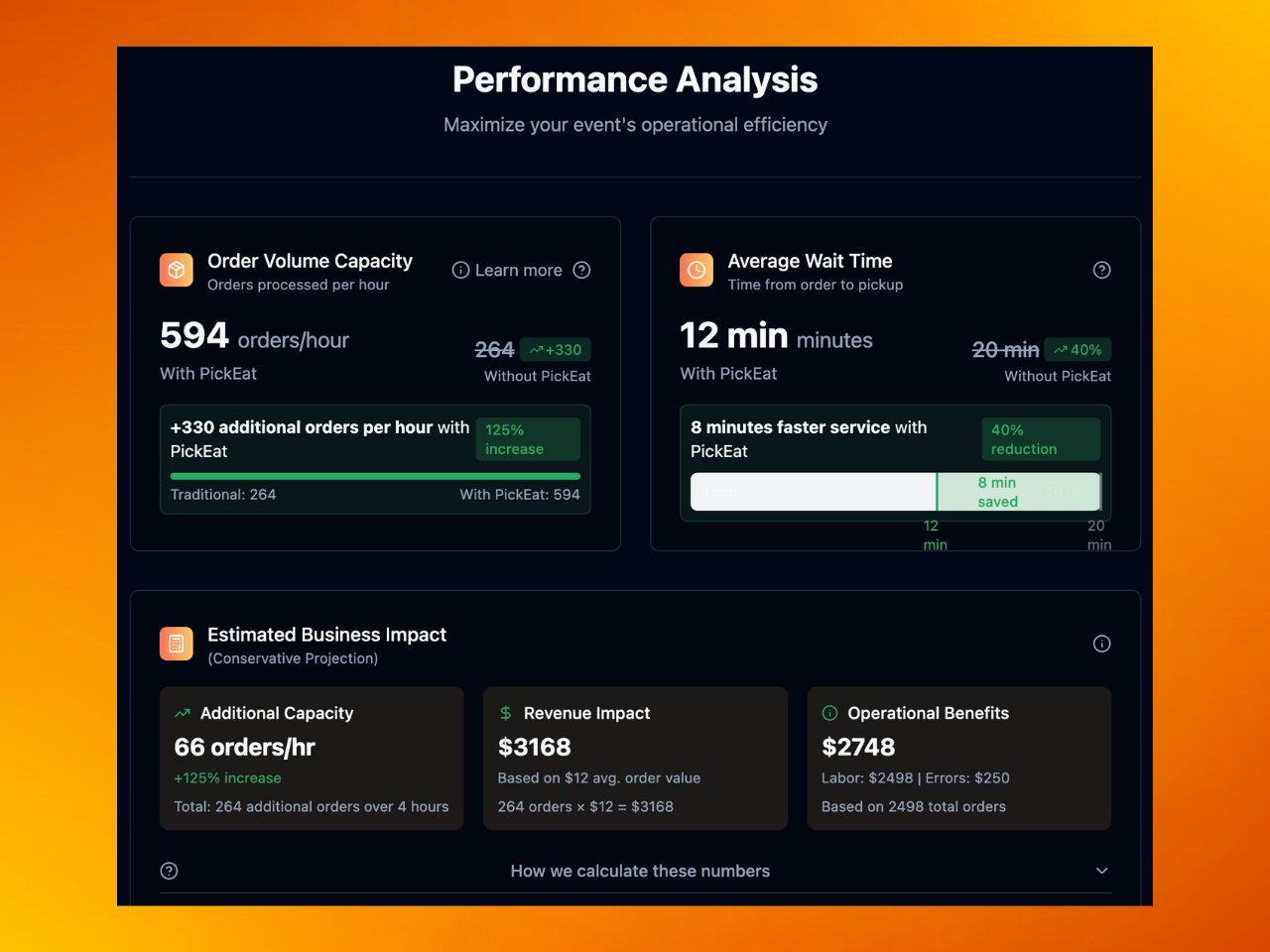Viewport: 1270px width, 952px height.
Task: Click green "12 min" marker label below wait bar
Action: [x=935, y=535]
